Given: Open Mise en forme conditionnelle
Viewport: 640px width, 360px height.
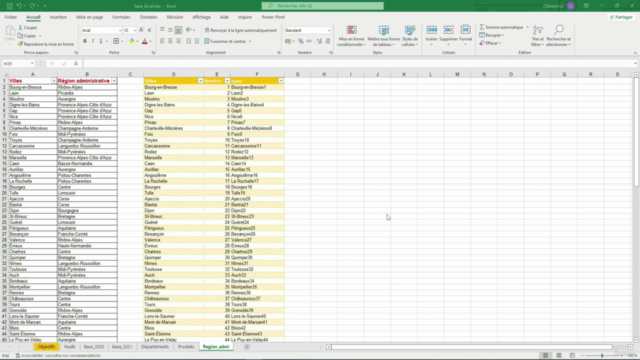Looking at the screenshot, I should pyautogui.click(x=351, y=36).
